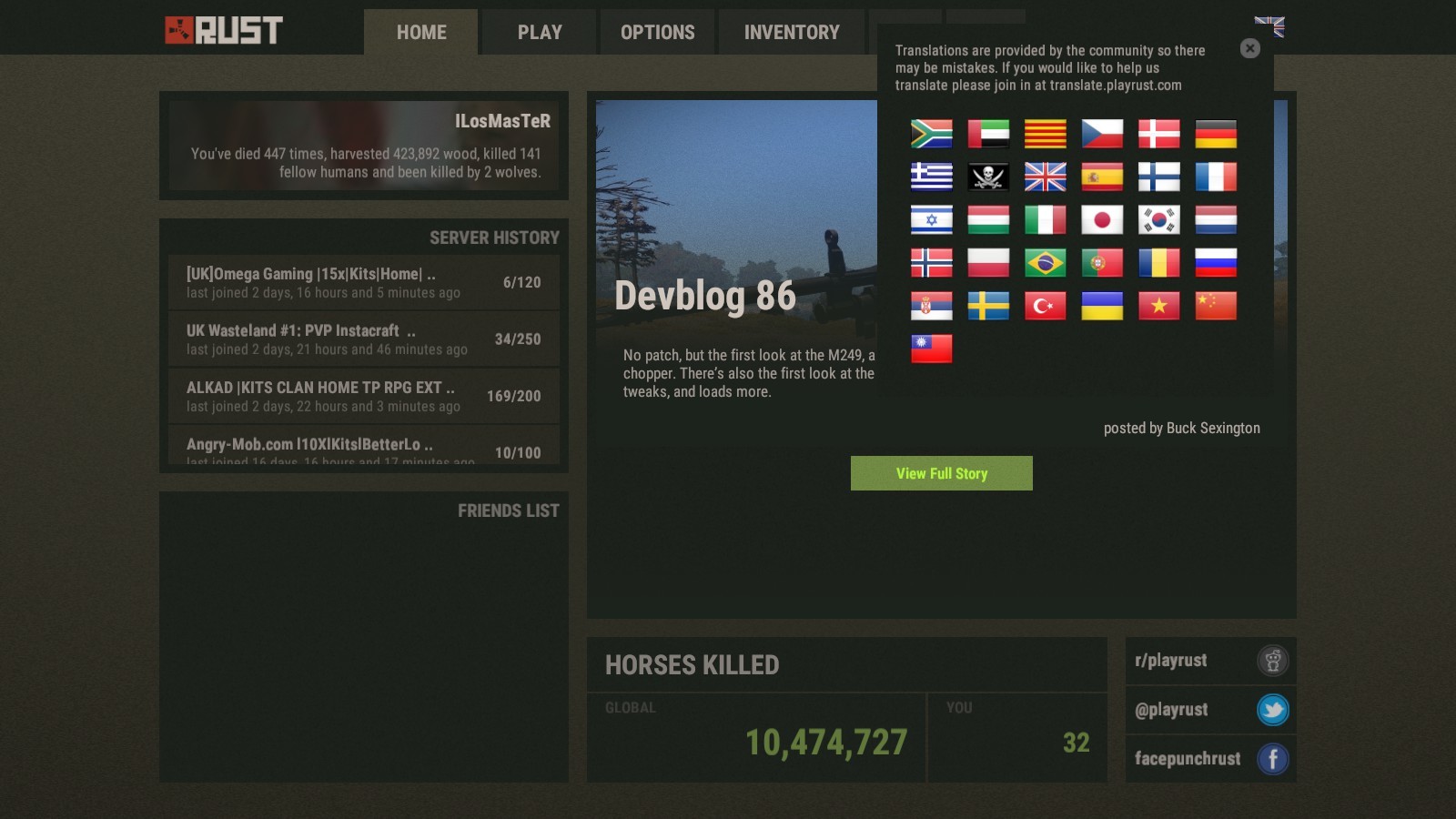Open the language selector flag in header

click(x=1269, y=26)
